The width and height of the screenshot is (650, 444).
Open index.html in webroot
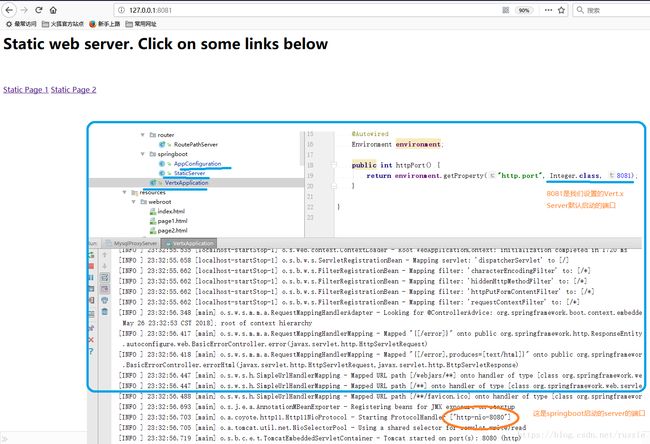167,211
